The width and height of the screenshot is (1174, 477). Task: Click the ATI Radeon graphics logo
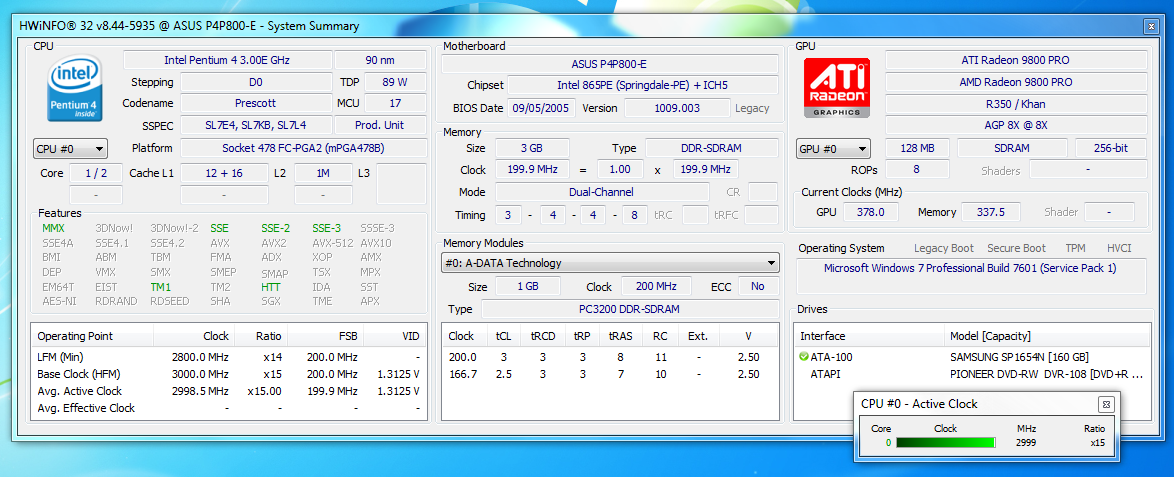836,88
